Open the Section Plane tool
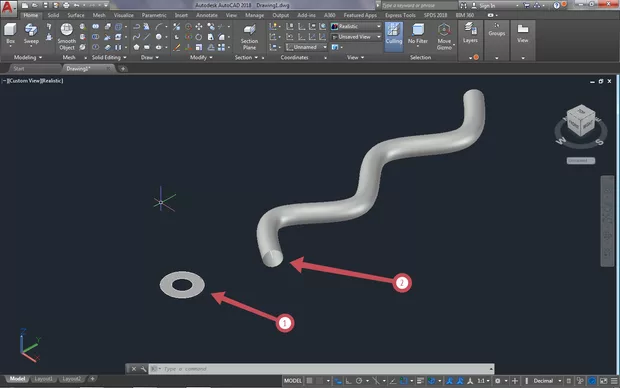Viewport: 620px width, 388px height. coord(249,37)
